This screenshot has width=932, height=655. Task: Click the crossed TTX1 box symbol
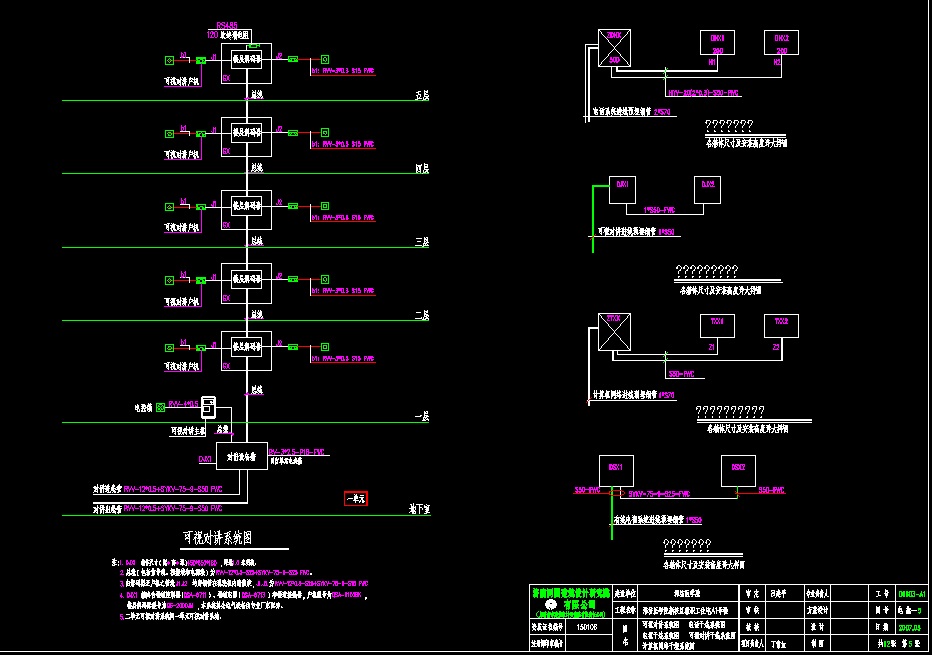[x=610, y=332]
